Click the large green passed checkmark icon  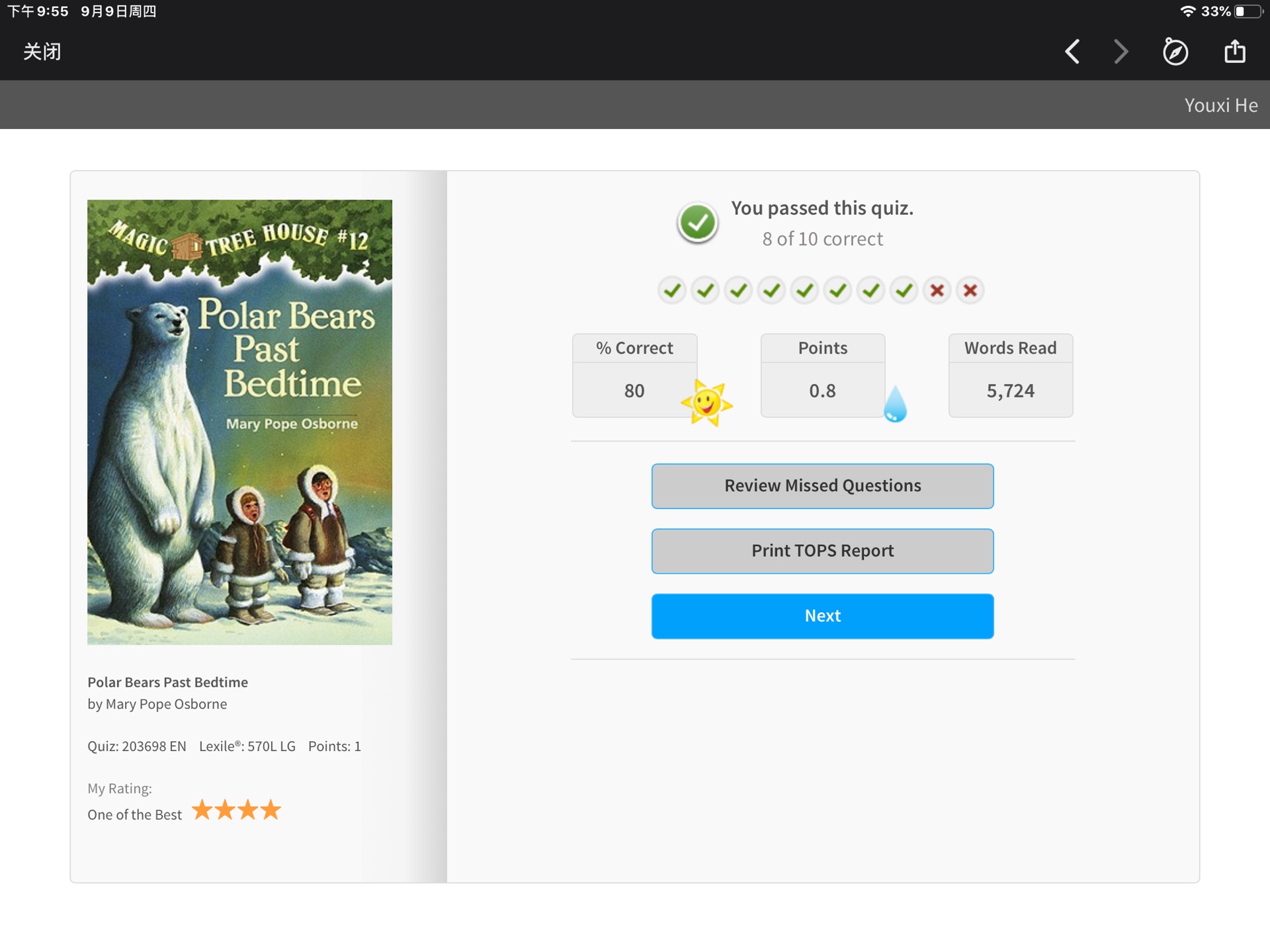(697, 223)
